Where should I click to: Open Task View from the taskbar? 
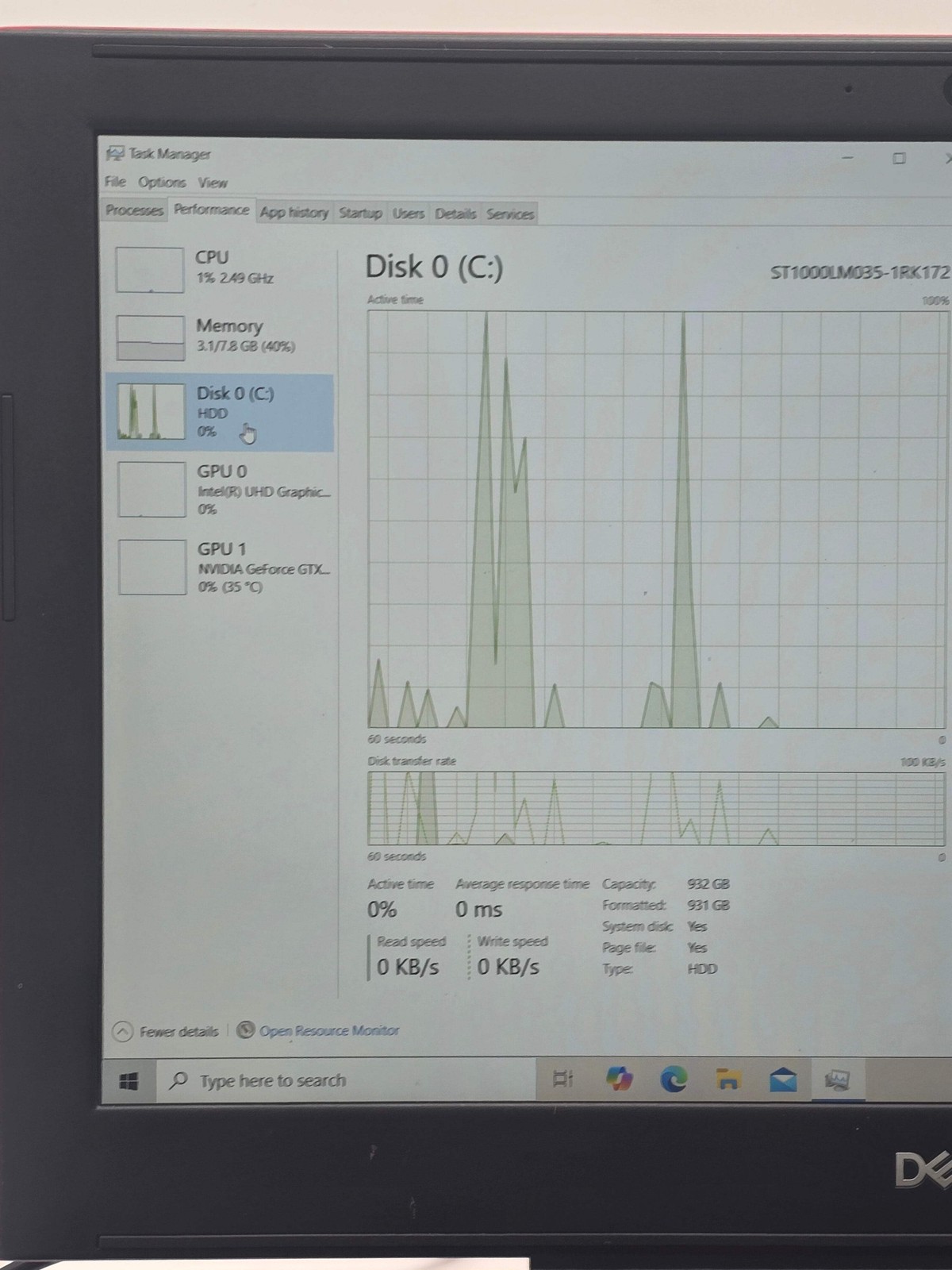[x=562, y=1079]
